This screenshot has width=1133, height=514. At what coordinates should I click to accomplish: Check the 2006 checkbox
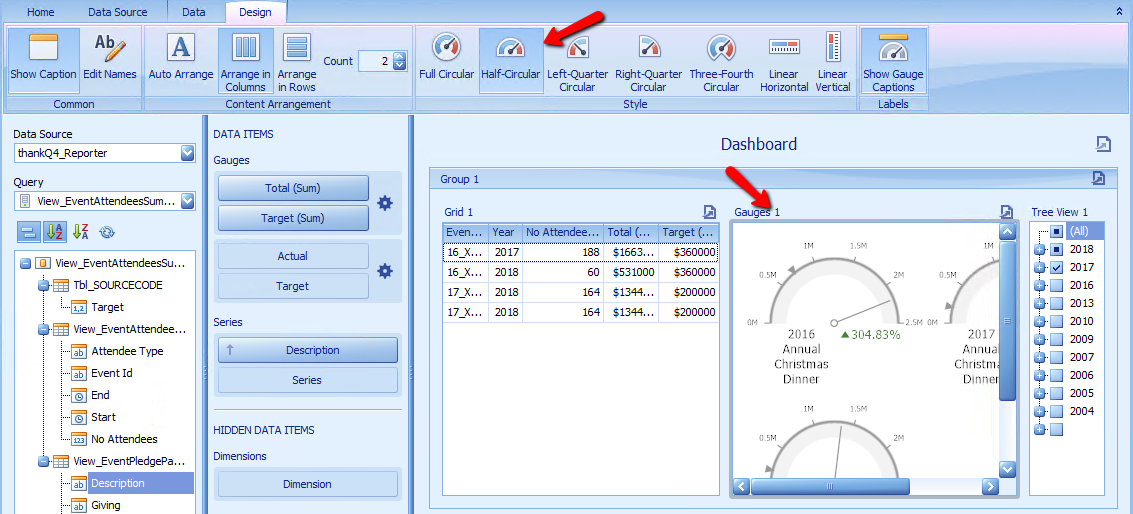[1056, 376]
